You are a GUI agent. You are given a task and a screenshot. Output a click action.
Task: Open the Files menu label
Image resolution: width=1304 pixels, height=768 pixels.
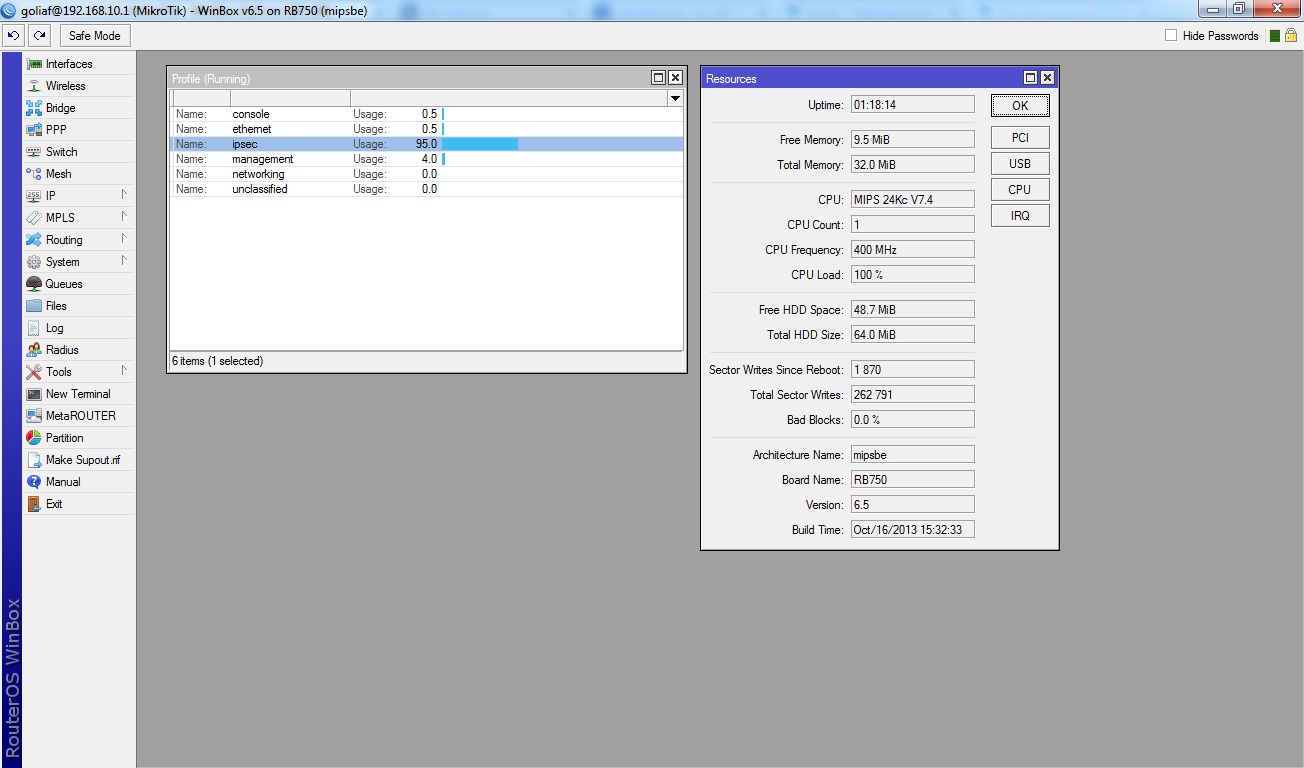(56, 306)
